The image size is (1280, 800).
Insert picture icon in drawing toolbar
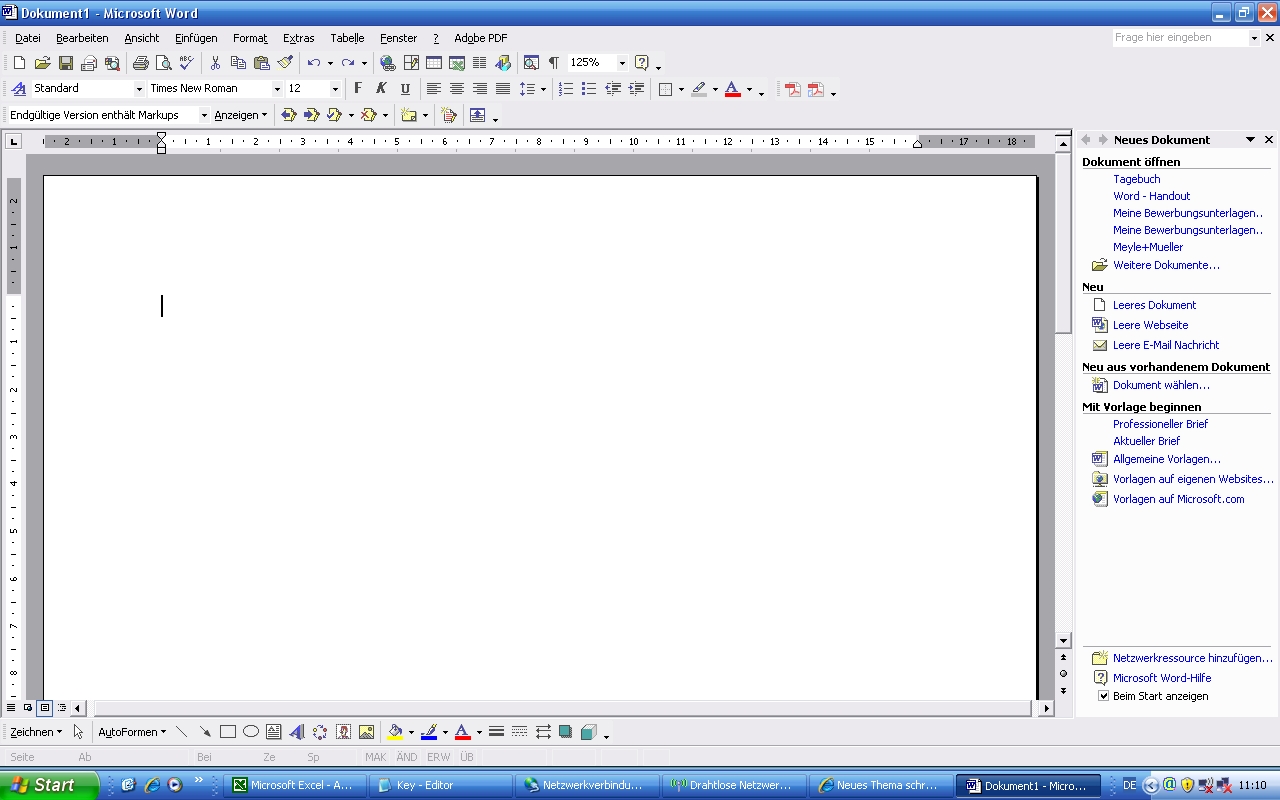coord(366,732)
